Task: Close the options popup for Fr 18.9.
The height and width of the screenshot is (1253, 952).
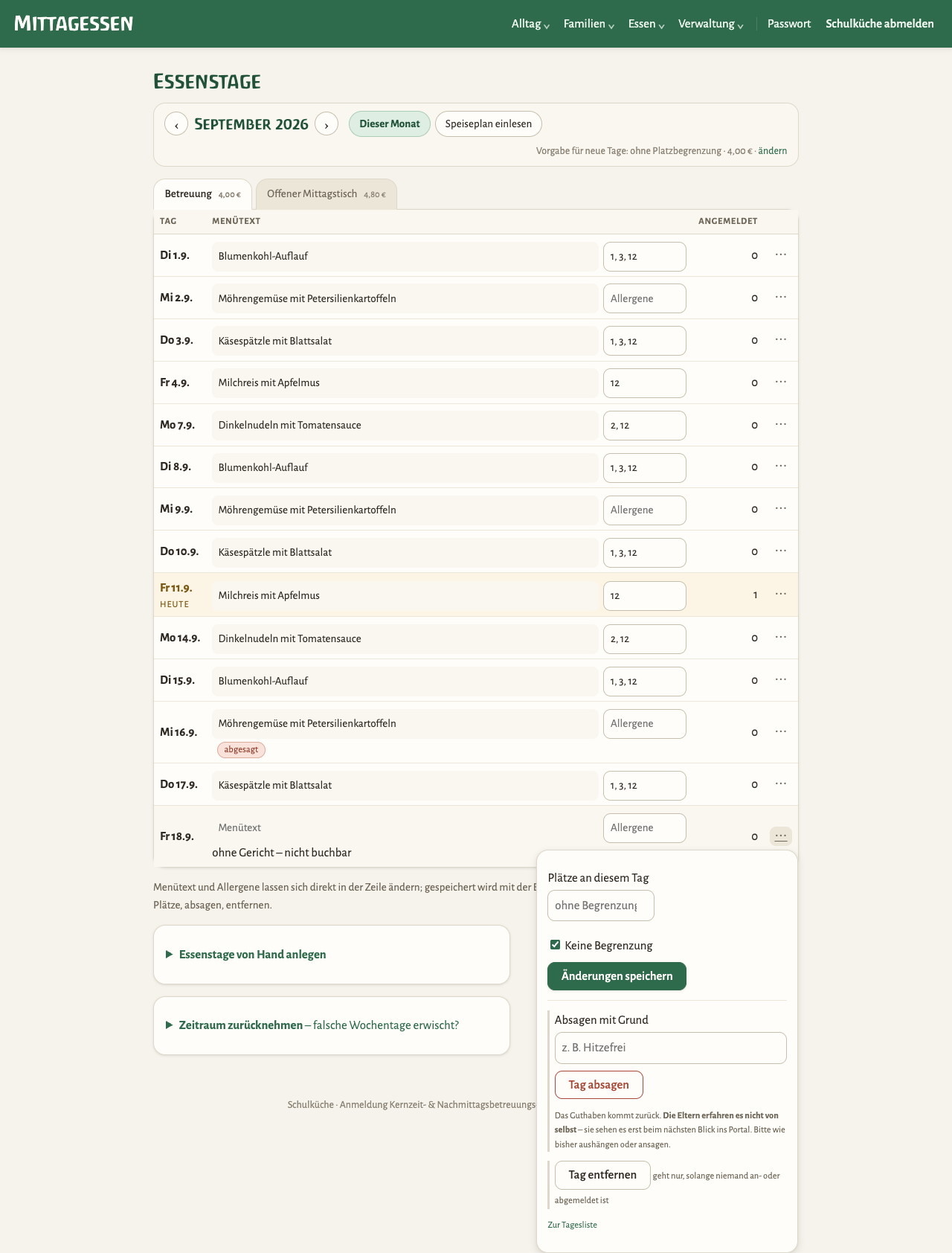Action: (x=781, y=836)
